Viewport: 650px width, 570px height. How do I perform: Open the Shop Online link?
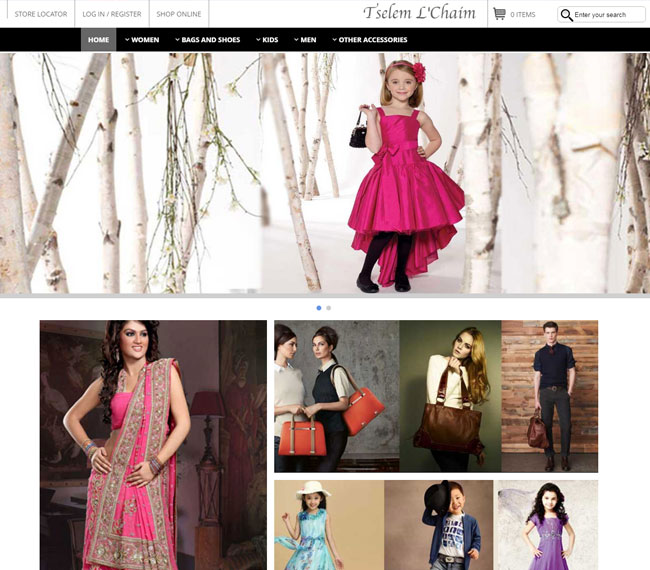pos(179,14)
